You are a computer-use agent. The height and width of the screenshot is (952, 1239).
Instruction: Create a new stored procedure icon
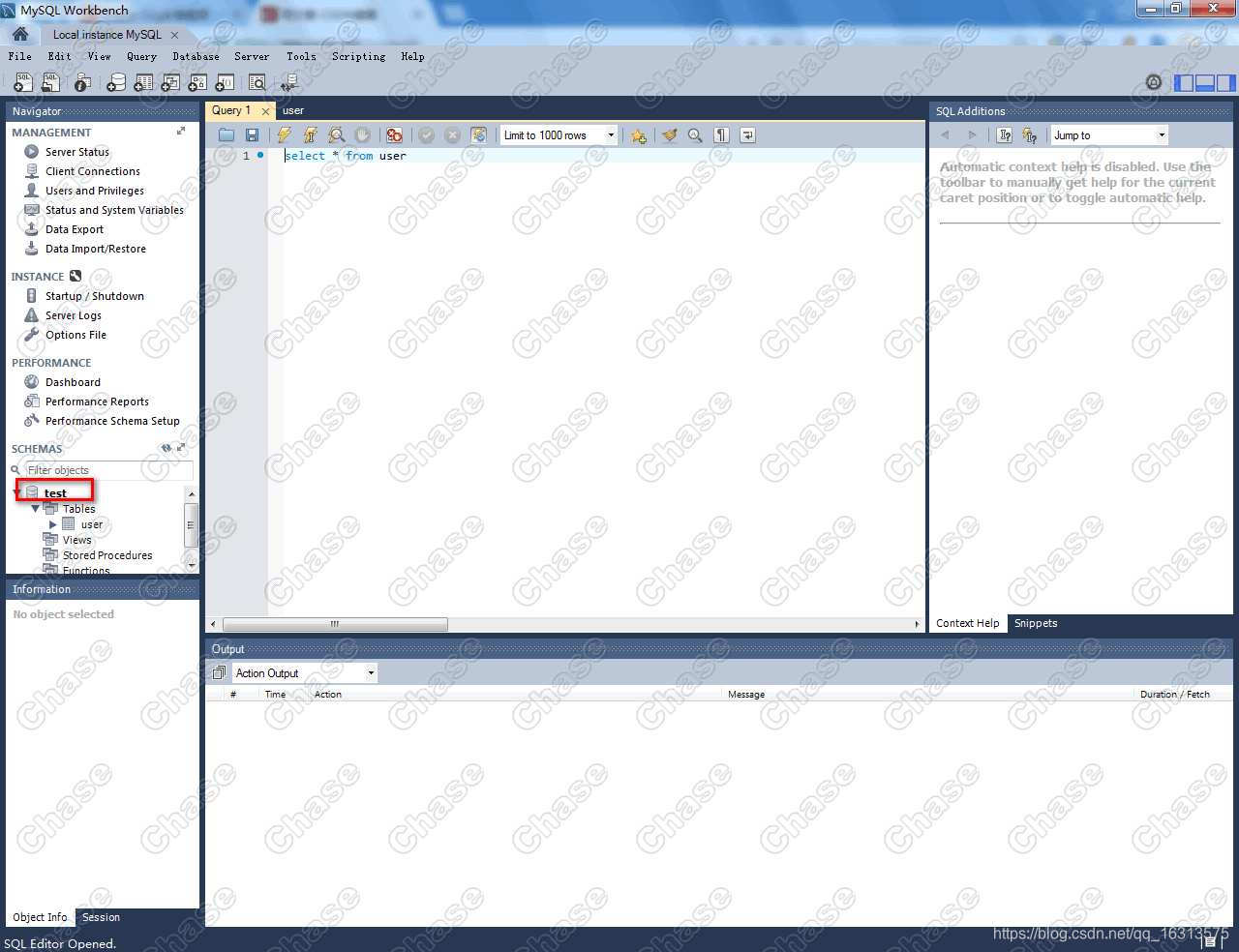pos(196,83)
